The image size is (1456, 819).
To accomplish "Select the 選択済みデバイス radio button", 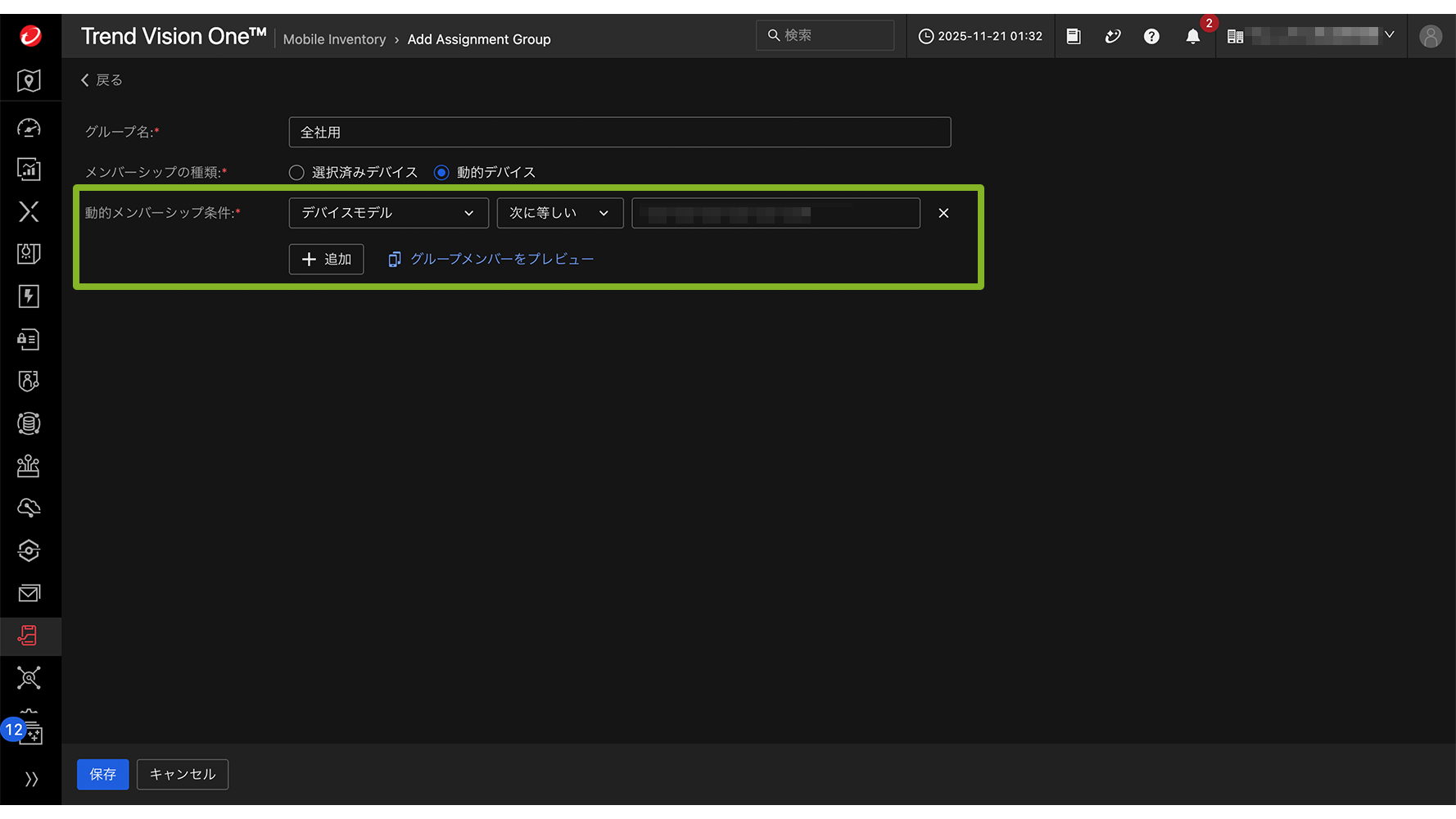I will click(x=296, y=173).
